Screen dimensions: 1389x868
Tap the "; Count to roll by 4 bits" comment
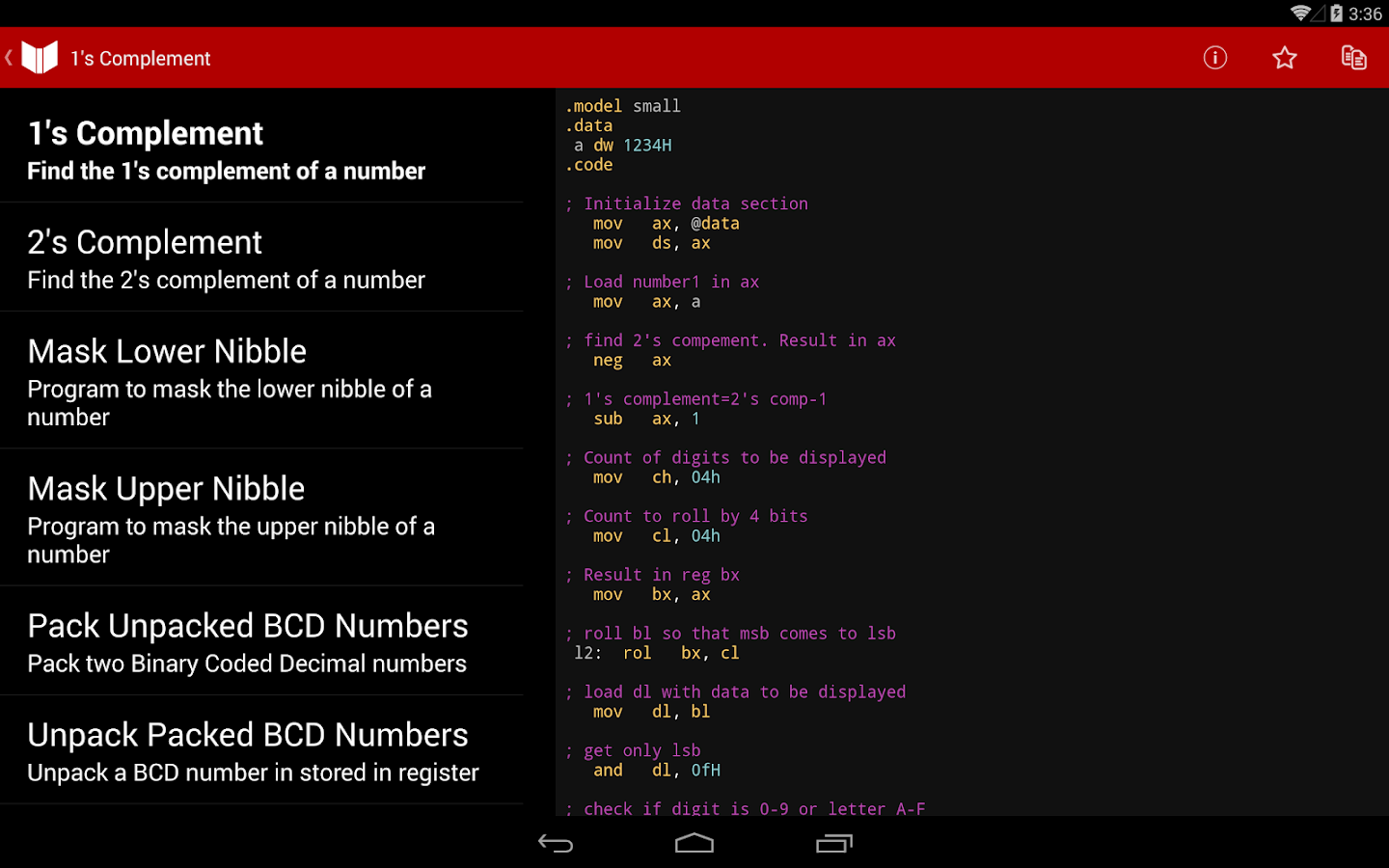click(x=687, y=516)
